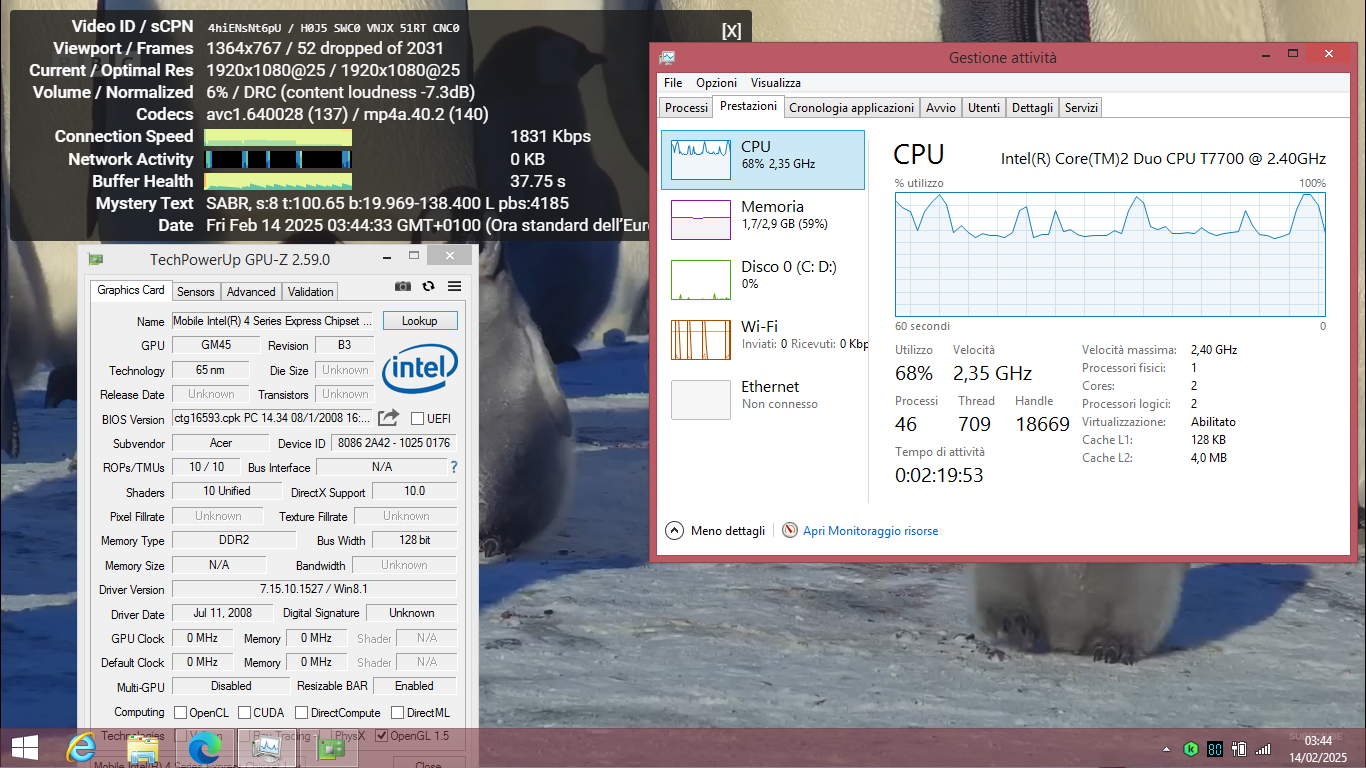Open Microsoft Edge from the taskbar
Viewport: 1366px width, 768px height.
click(x=204, y=747)
